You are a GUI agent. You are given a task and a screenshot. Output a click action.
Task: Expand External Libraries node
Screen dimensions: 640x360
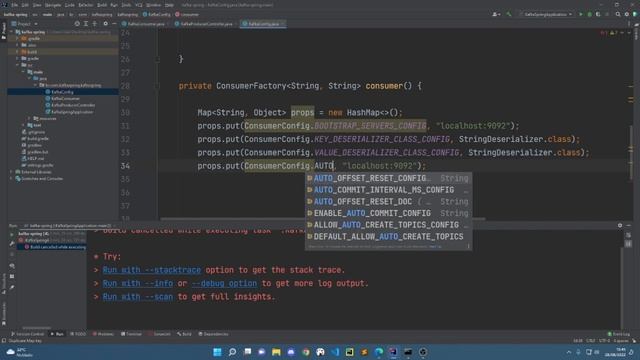pos(11,172)
